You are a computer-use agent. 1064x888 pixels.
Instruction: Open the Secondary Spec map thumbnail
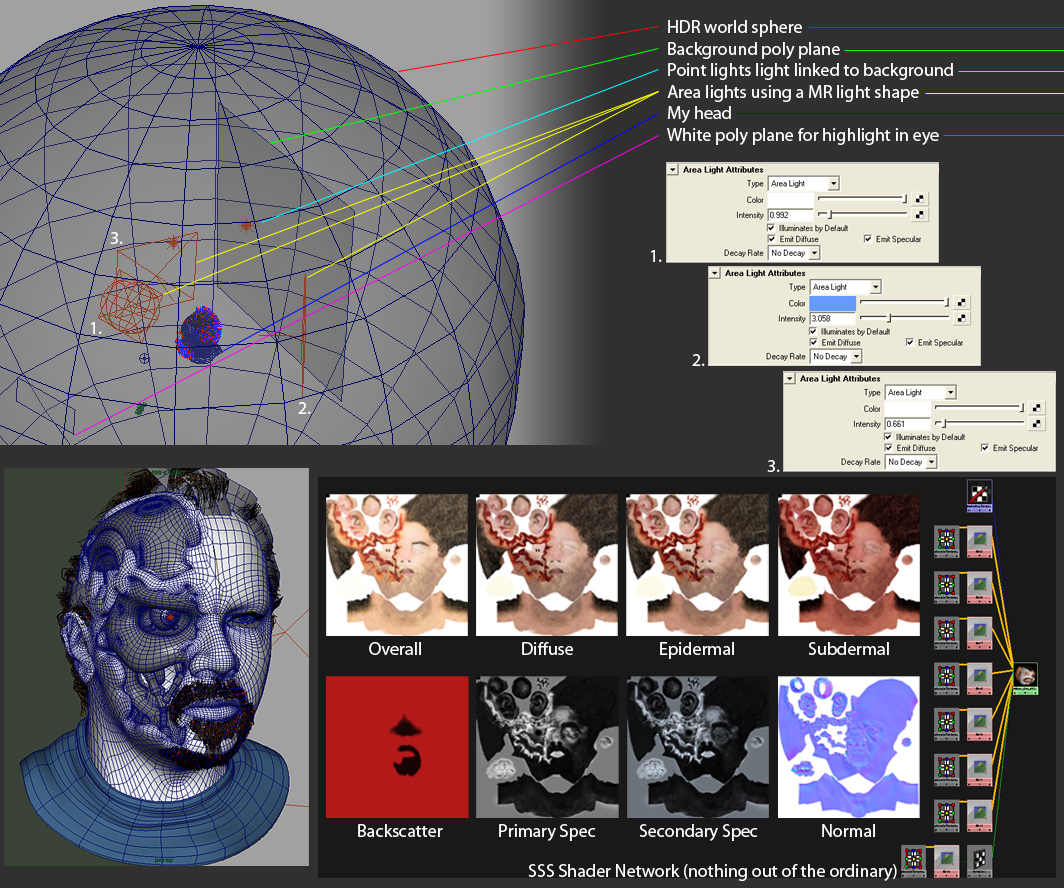pos(698,747)
